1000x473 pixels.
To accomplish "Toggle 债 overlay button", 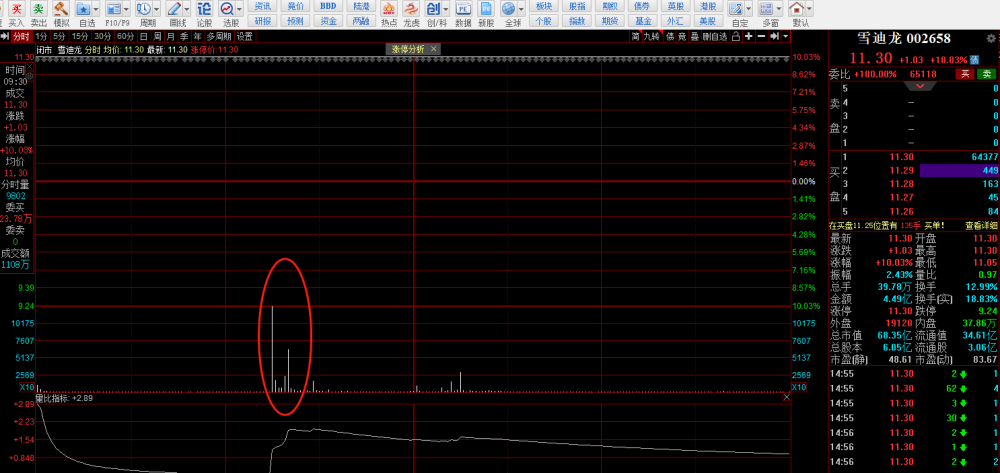I will 670,36.
